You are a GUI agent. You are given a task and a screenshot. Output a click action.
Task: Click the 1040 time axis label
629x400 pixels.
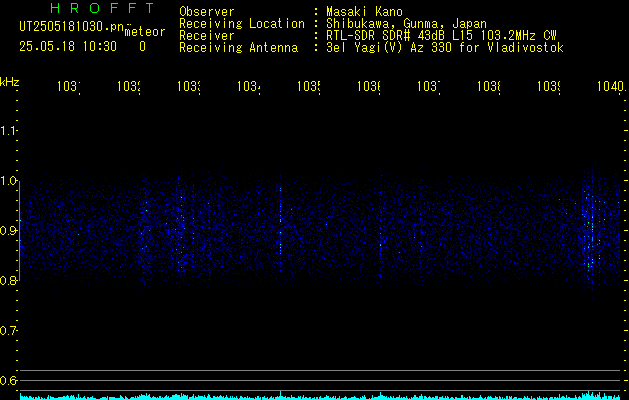pos(611,86)
